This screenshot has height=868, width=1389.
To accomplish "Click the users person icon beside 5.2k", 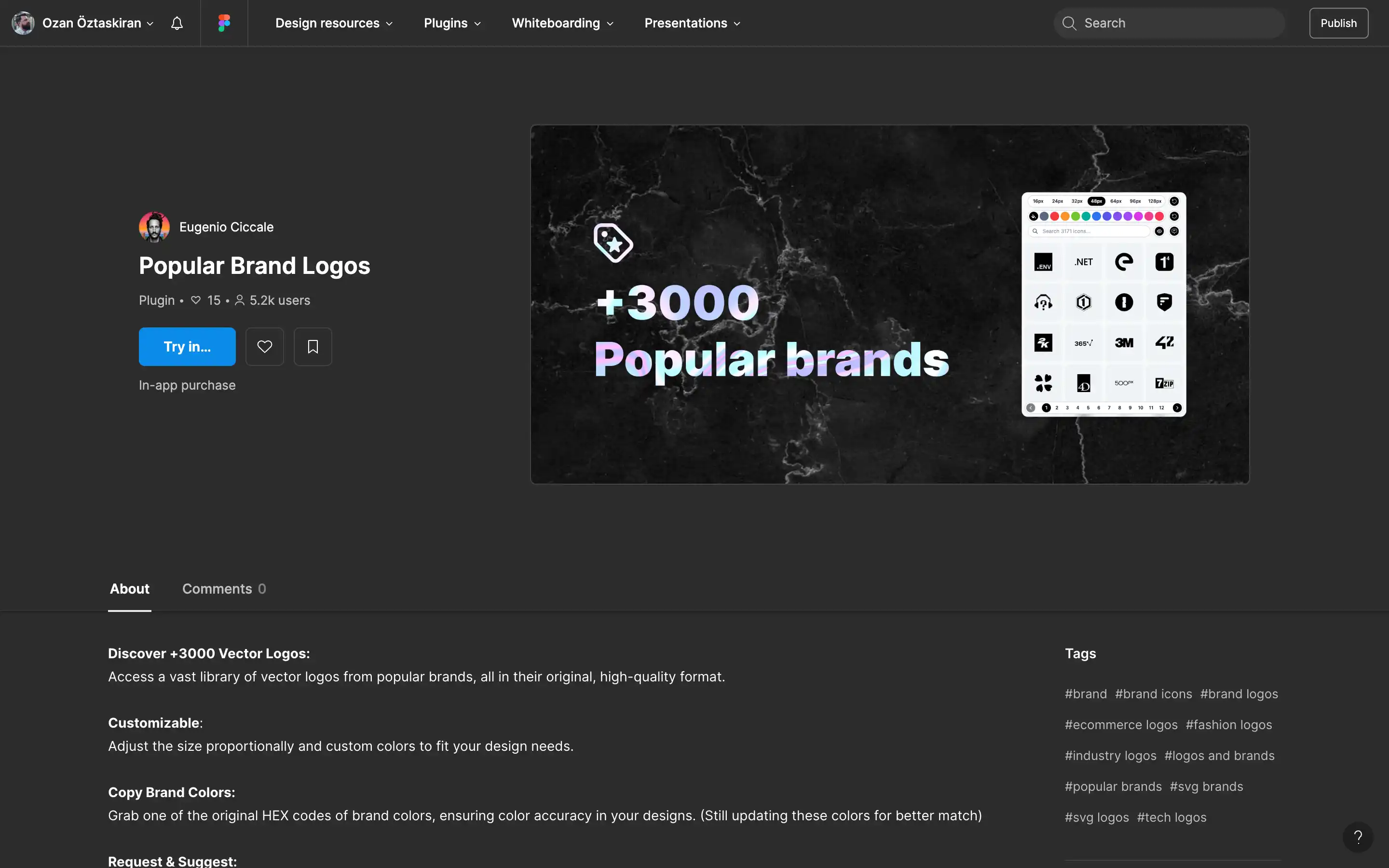I will (x=240, y=300).
